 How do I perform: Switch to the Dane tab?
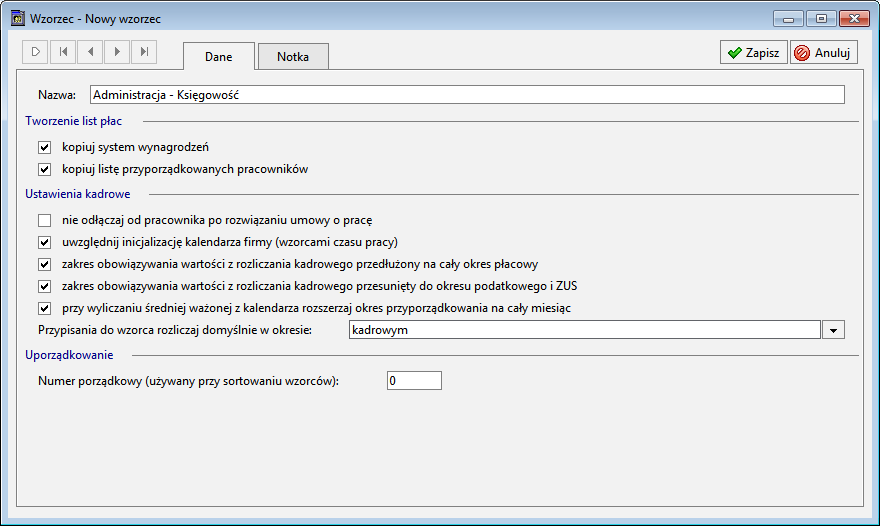pyautogui.click(x=218, y=57)
